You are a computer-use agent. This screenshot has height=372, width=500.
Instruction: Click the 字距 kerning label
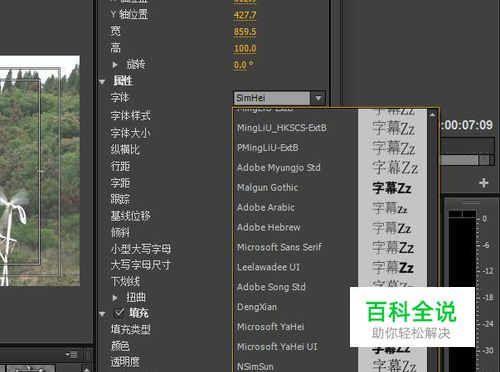coord(120,183)
